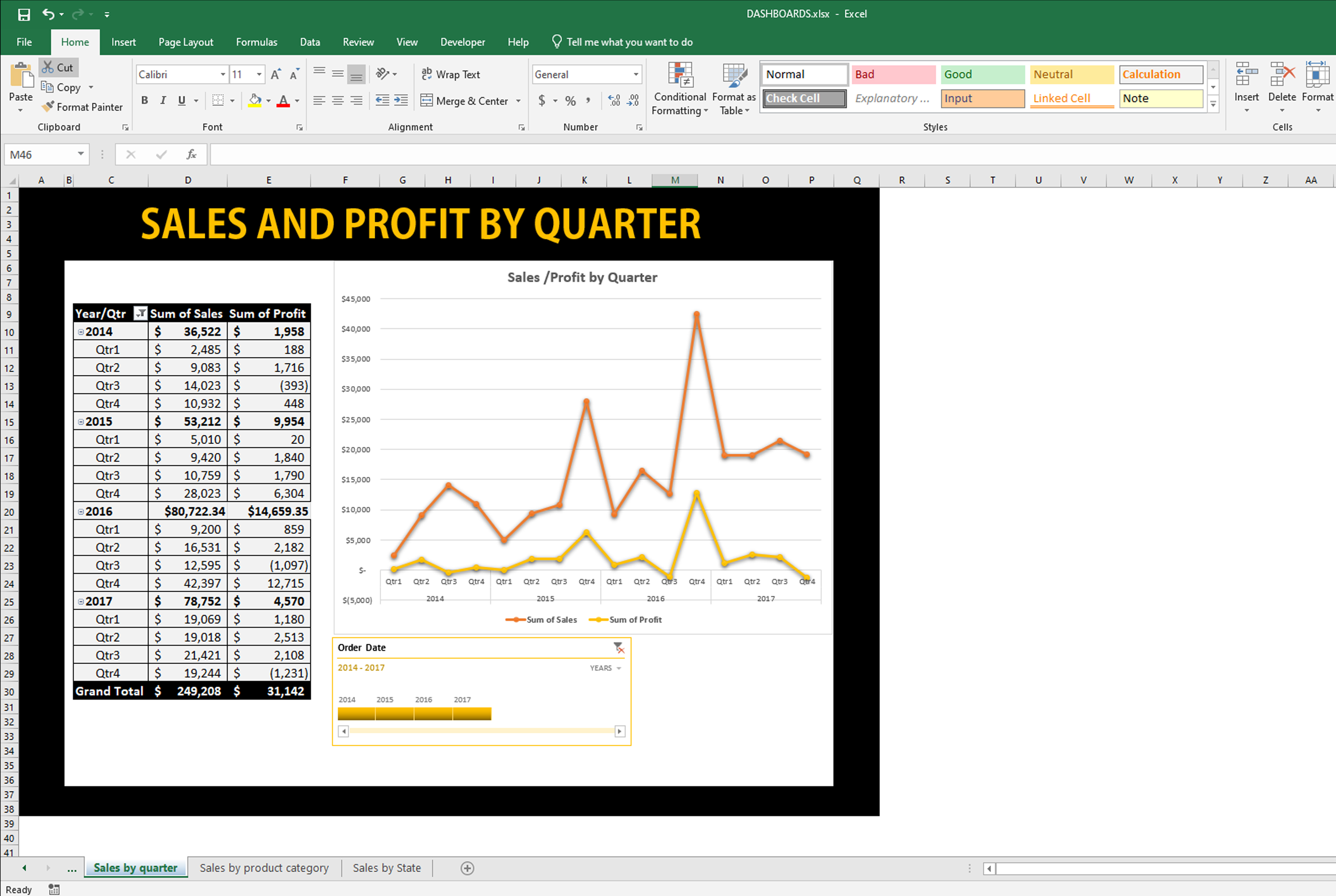The width and height of the screenshot is (1336, 896).
Task: Click the Cut button
Action: click(58, 67)
